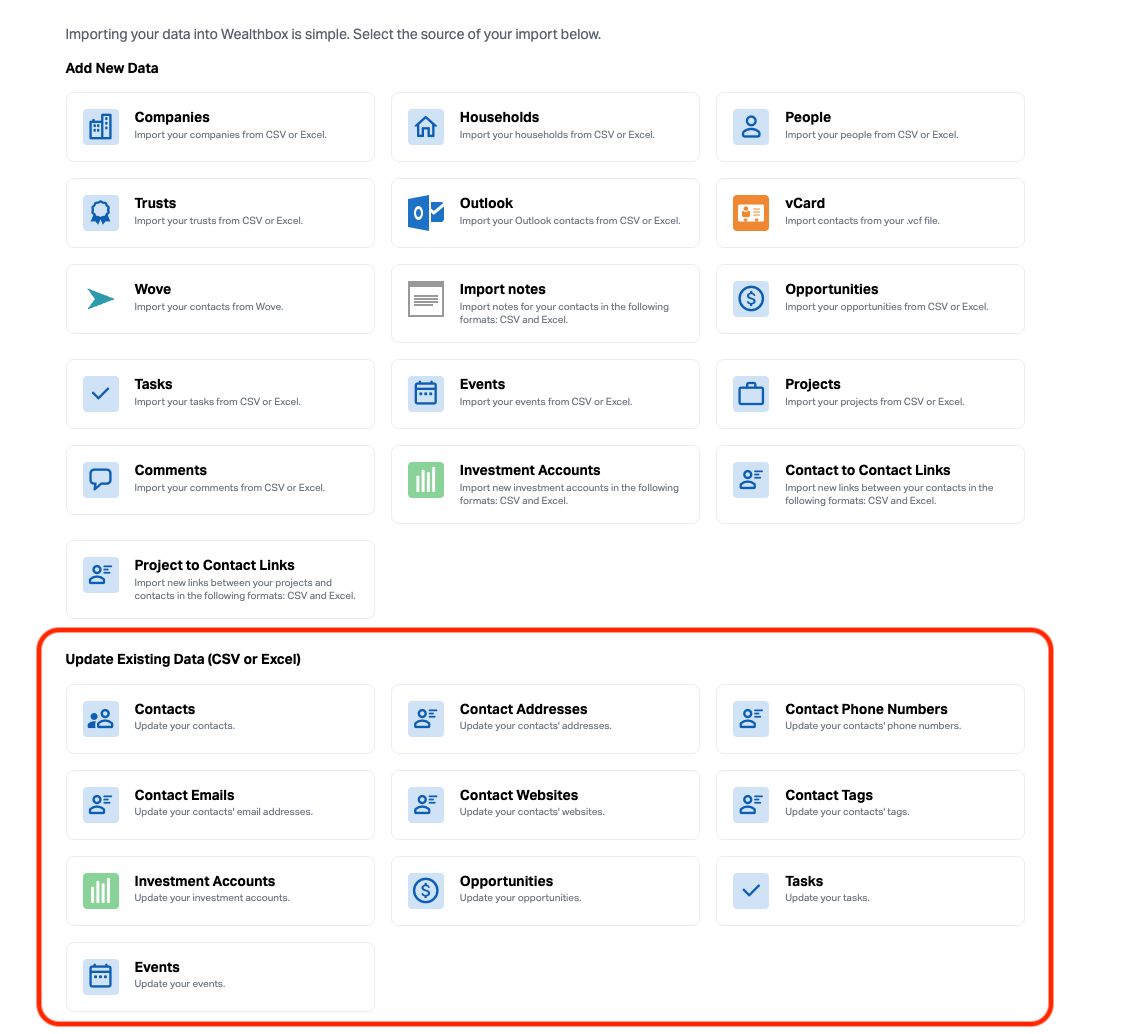Image resolution: width=1142 pixels, height=1034 pixels.
Task: Click the orange vCard icon
Action: 750,213
